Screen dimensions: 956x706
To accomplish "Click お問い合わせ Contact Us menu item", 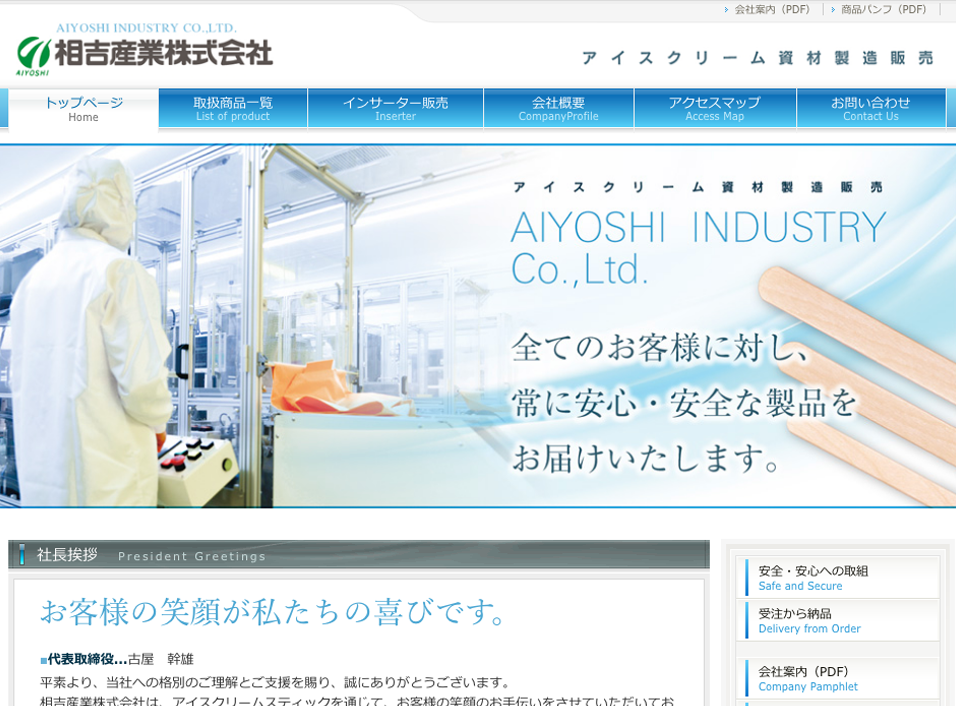I will point(871,109).
